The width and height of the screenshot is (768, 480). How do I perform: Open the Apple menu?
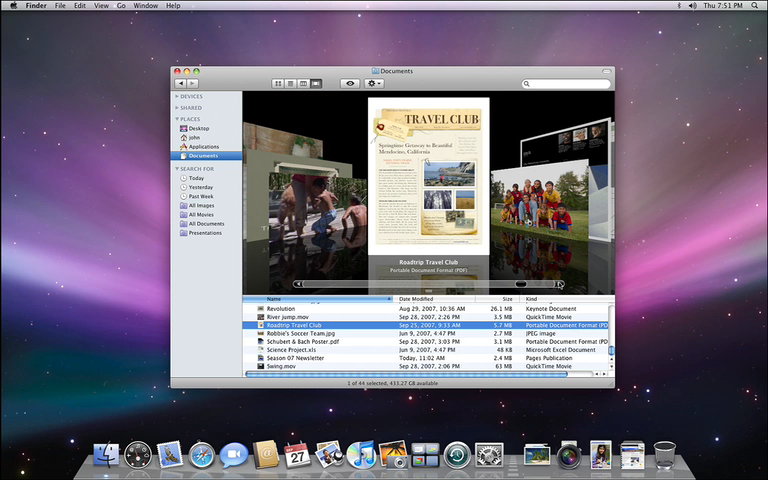(x=13, y=5)
